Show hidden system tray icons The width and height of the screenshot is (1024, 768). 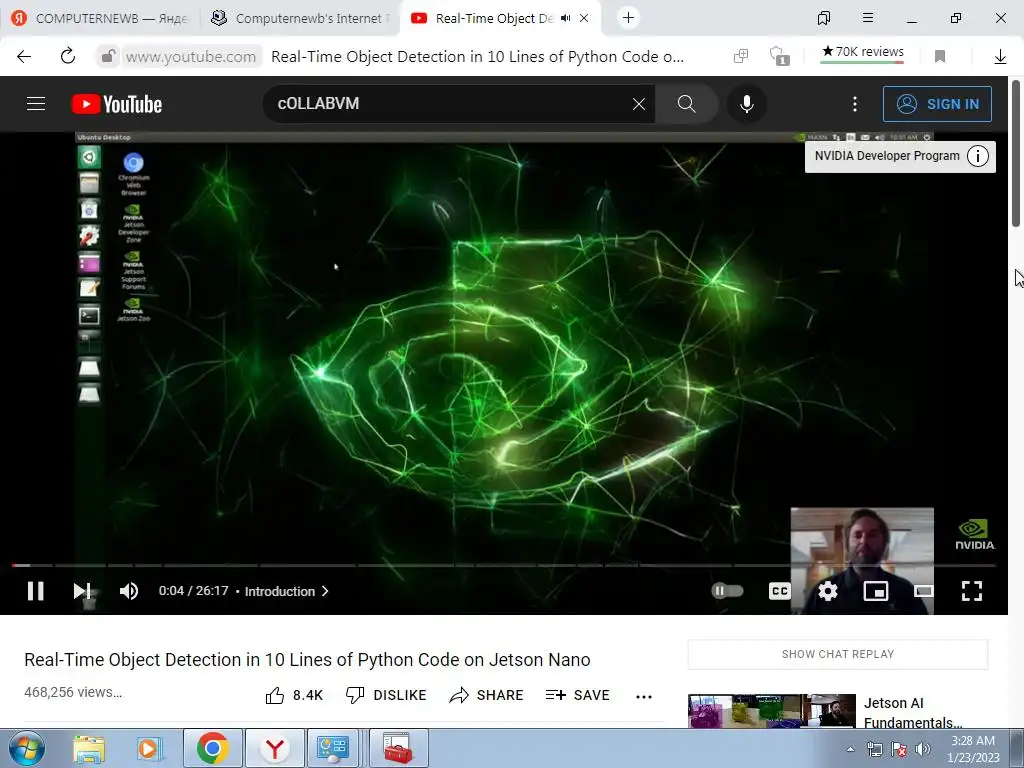(850, 749)
